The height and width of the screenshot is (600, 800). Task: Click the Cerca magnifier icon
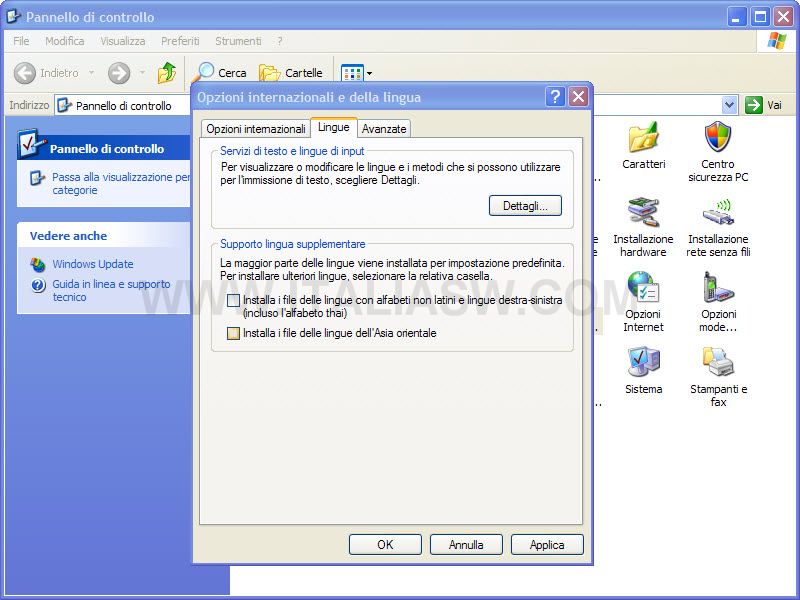(x=203, y=72)
